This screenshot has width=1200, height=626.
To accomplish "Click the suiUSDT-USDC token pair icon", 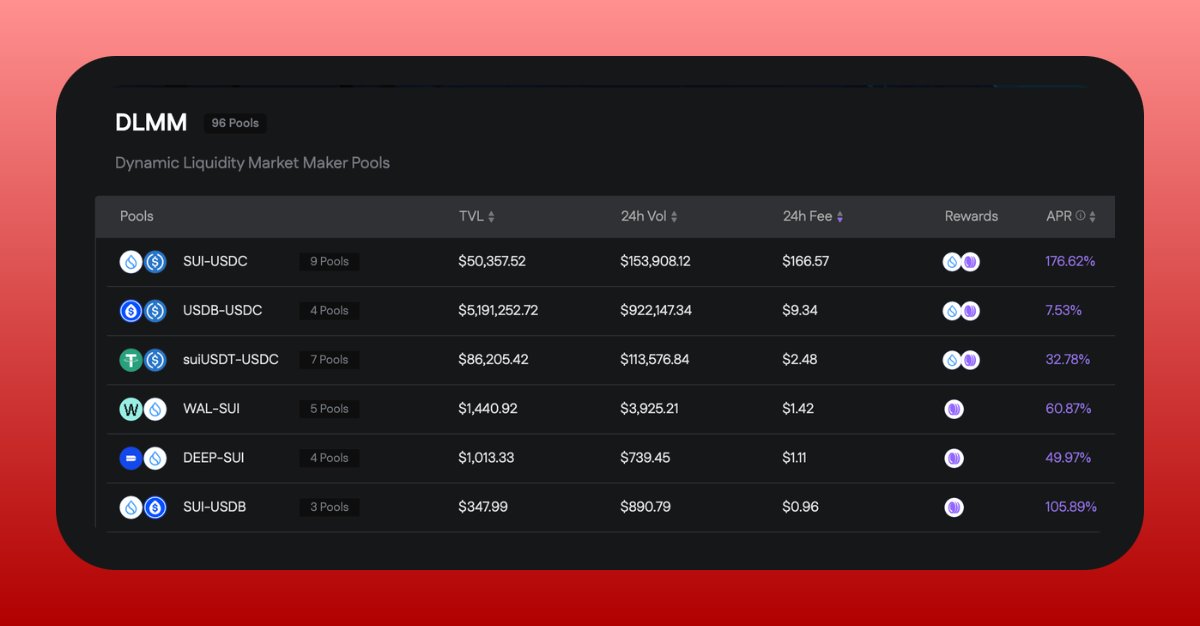I will 143,360.
